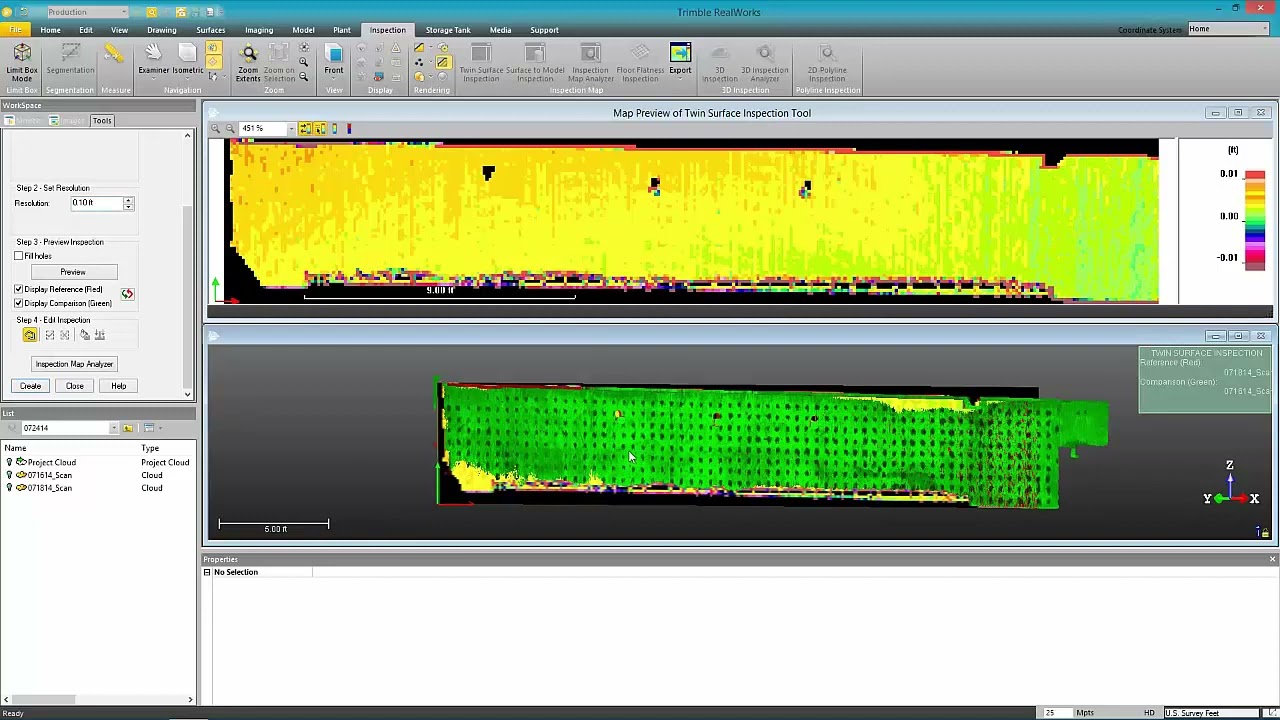The height and width of the screenshot is (720, 1280).
Task: Click the Resolution input field
Action: point(97,203)
